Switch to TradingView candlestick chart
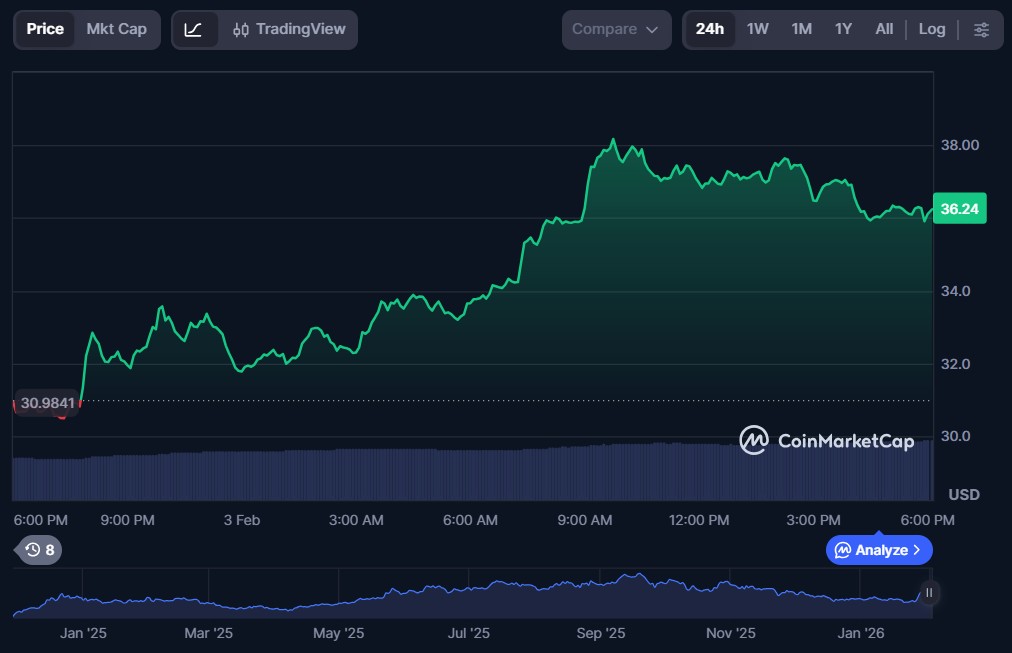Screen dimensions: 1012x653 [x=287, y=29]
